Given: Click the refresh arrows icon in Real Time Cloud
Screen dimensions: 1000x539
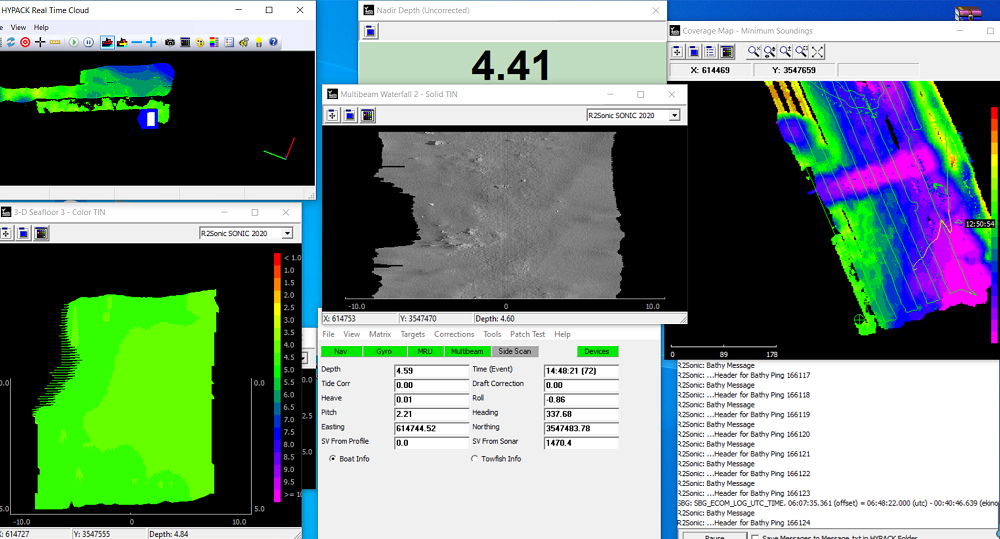Looking at the screenshot, I should click(x=10, y=42).
